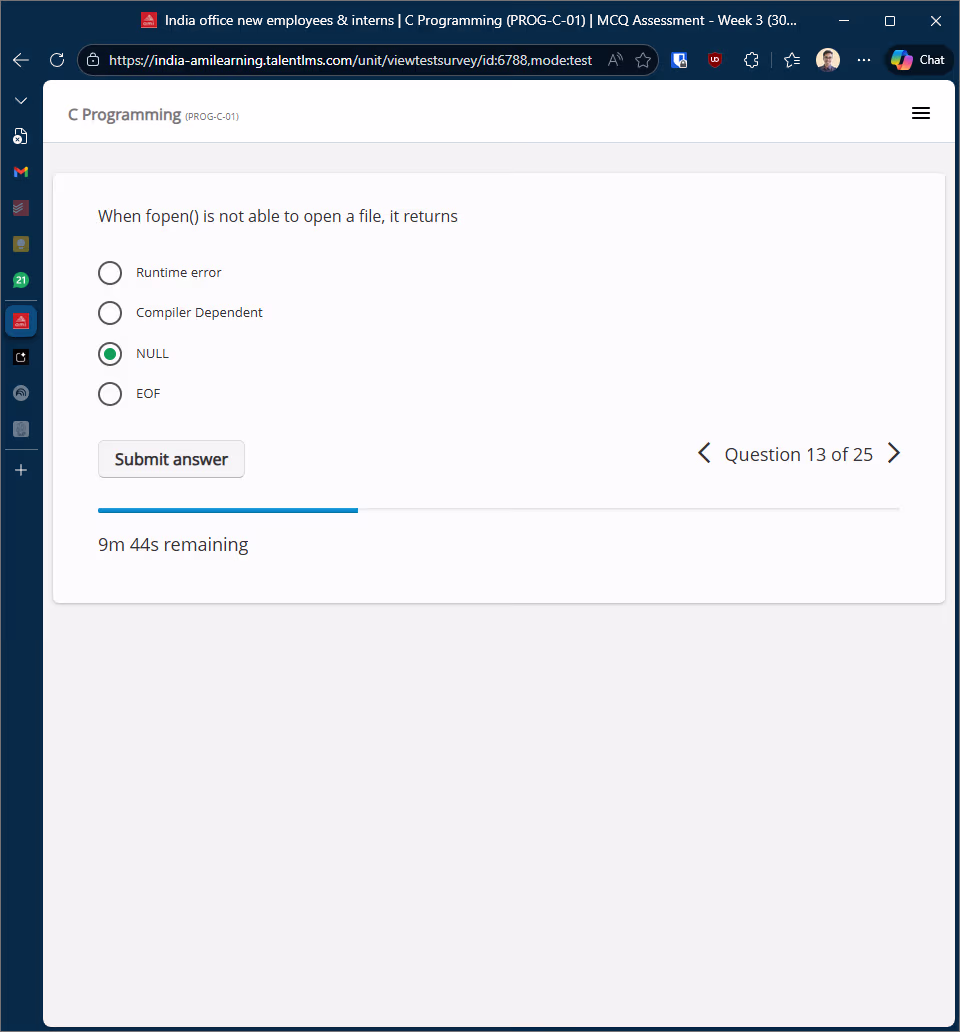Open the hamburger menu in course header
The width and height of the screenshot is (960, 1032).
pos(921,114)
